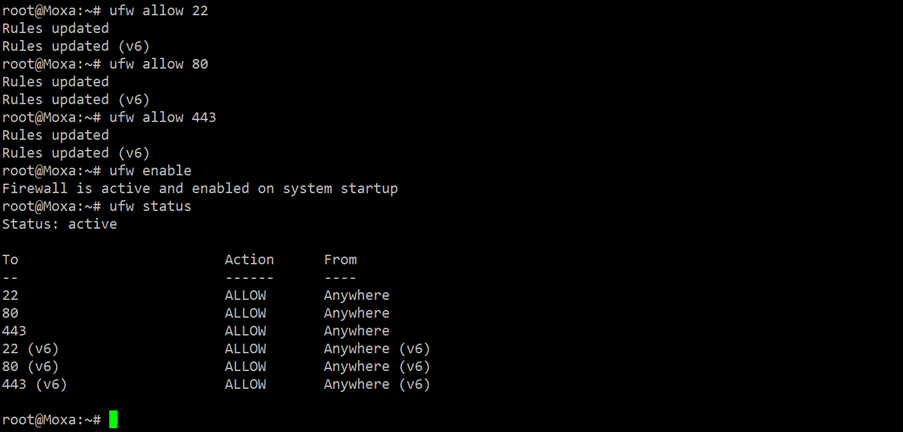Click the "ufw allow 443" command text

pos(162,118)
